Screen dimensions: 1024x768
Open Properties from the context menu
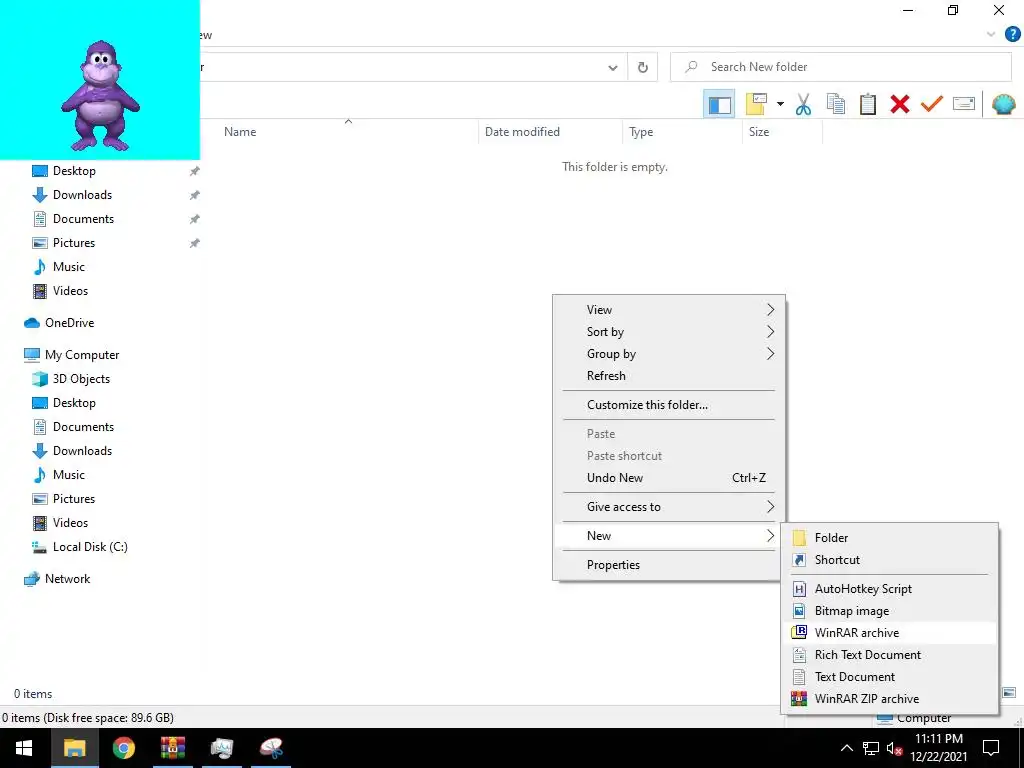point(668,565)
